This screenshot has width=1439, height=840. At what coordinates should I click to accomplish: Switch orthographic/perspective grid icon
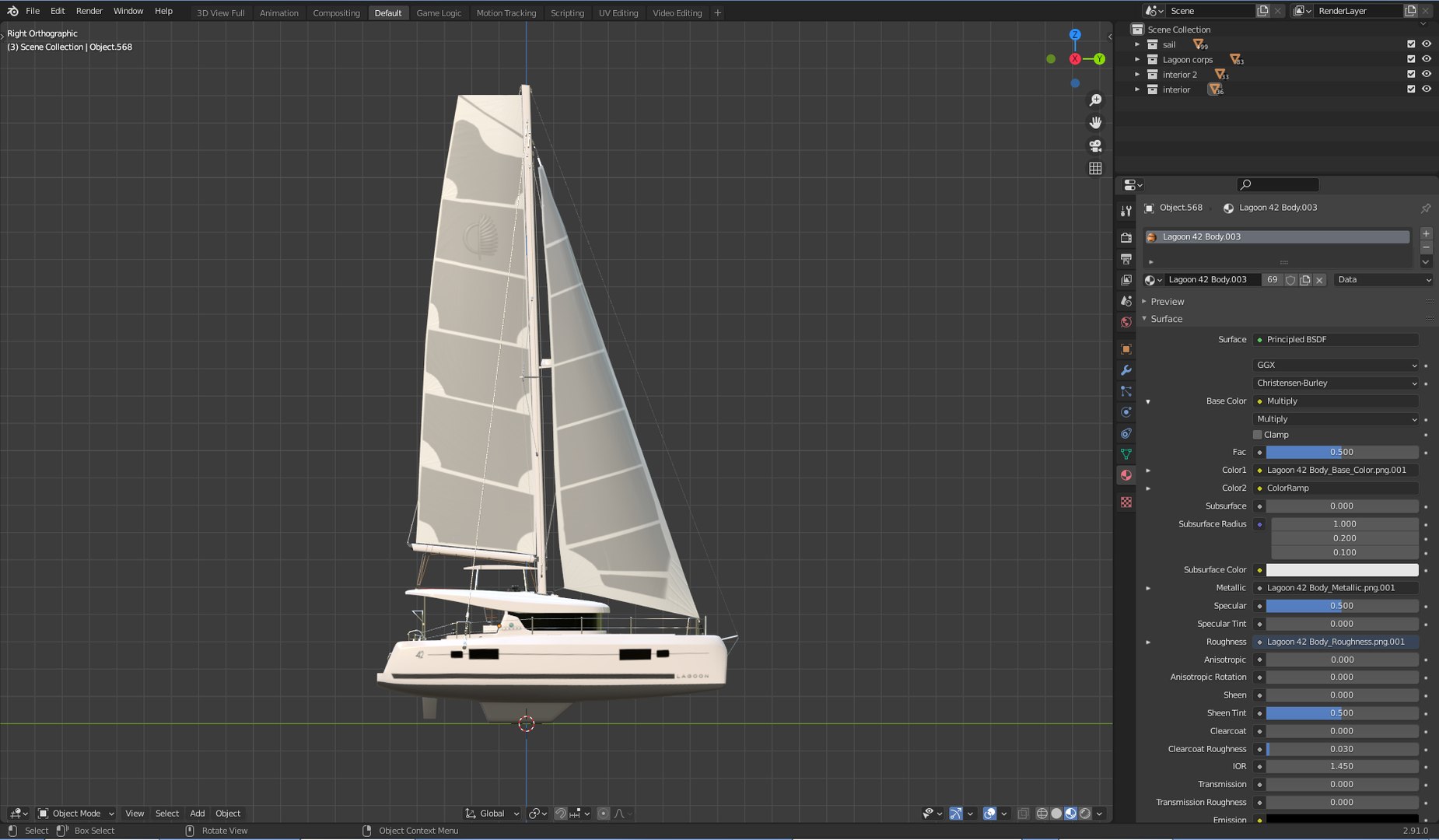tap(1095, 168)
